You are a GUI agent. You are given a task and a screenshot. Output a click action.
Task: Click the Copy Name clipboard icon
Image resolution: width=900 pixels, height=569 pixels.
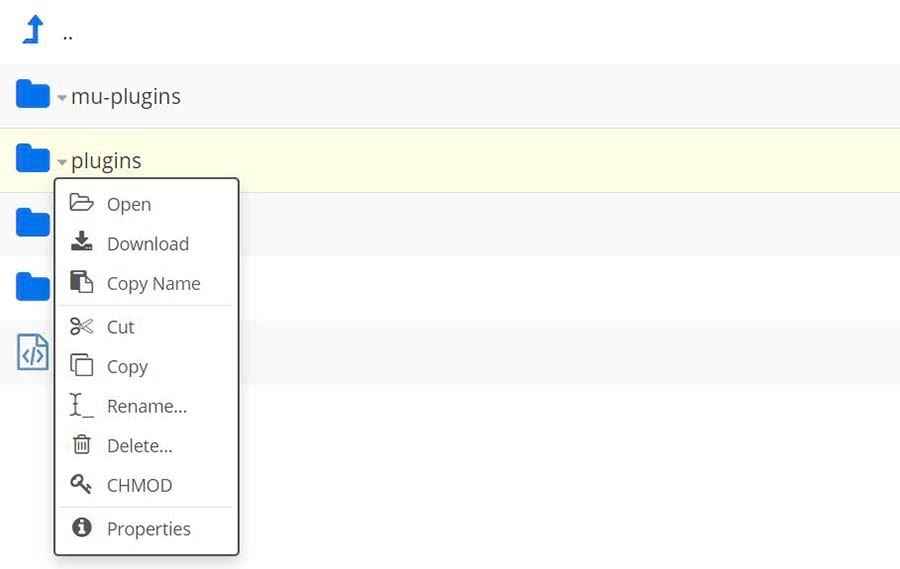pyautogui.click(x=82, y=282)
